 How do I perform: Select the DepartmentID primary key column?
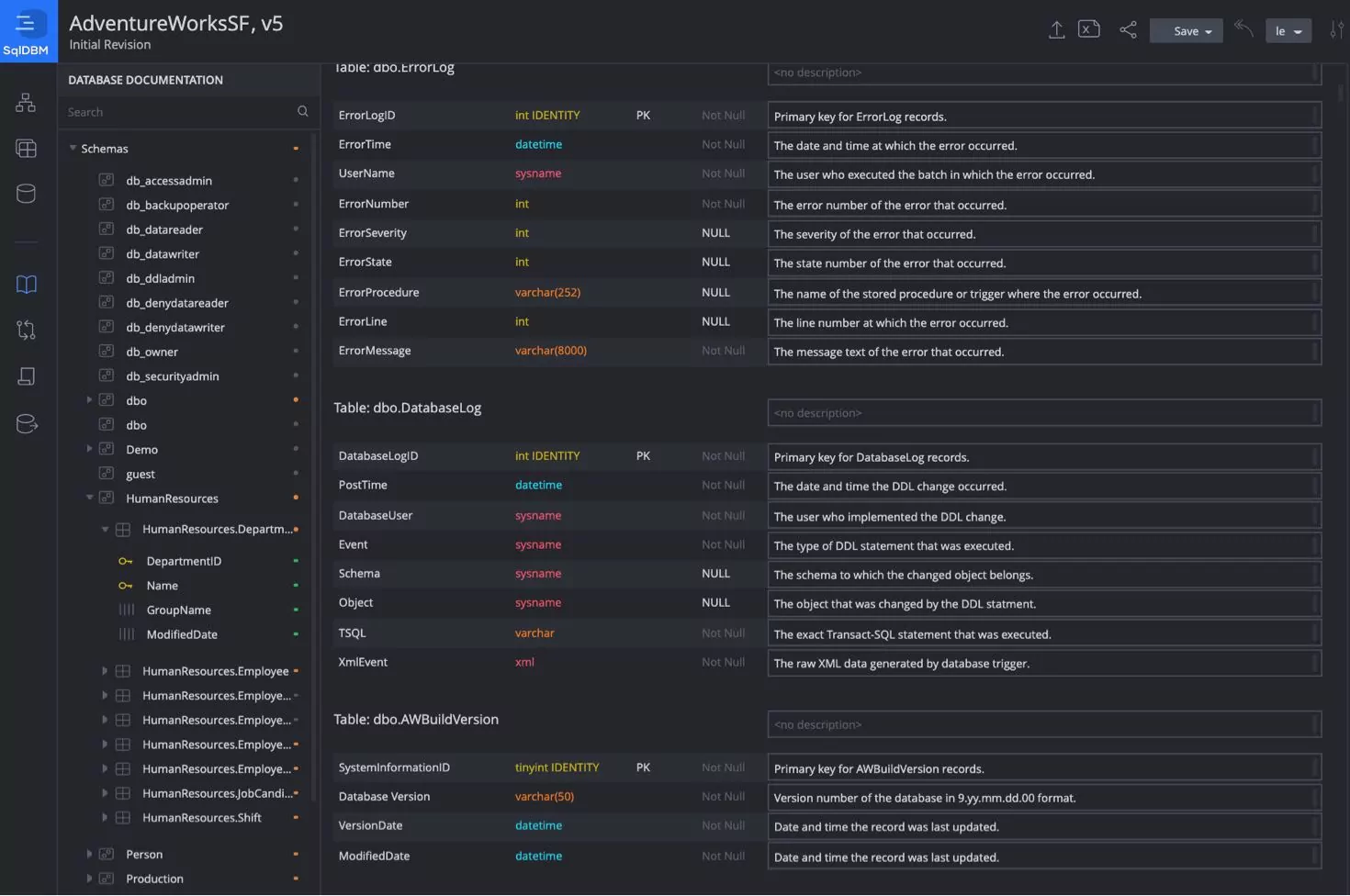(x=184, y=560)
